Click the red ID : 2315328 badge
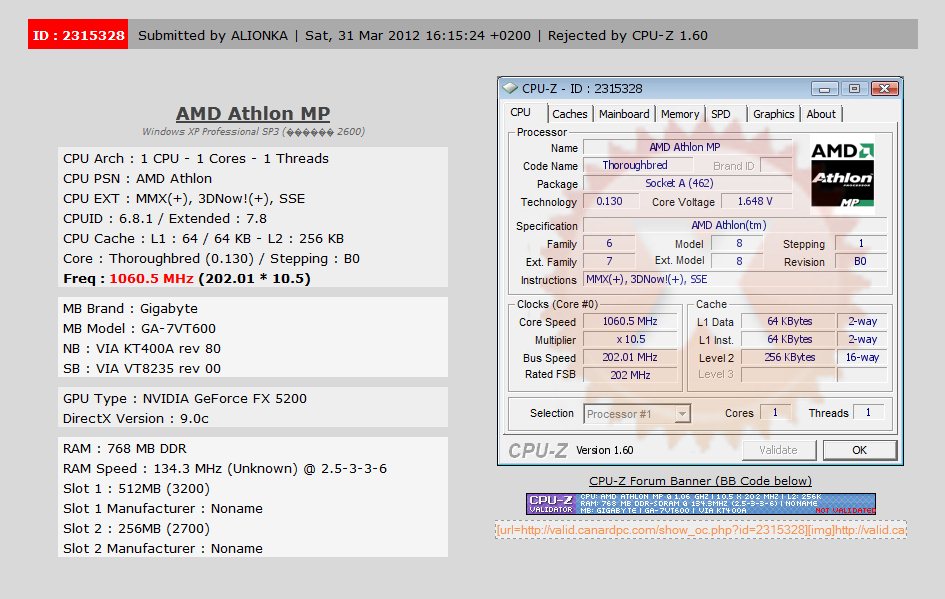 (78, 35)
